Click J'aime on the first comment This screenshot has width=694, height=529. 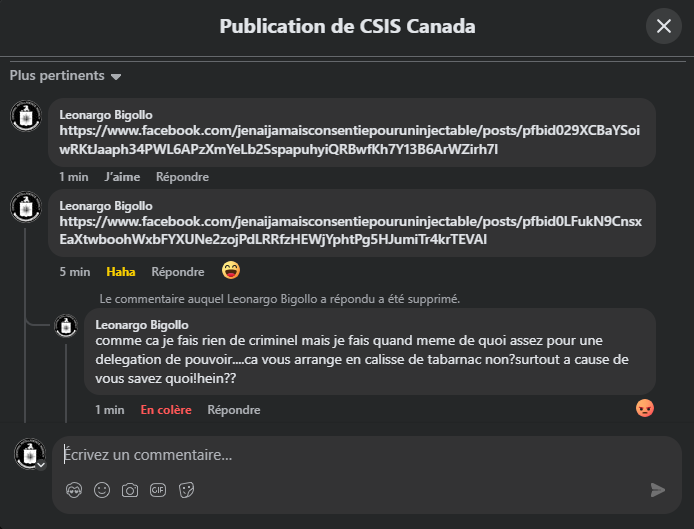(122, 177)
